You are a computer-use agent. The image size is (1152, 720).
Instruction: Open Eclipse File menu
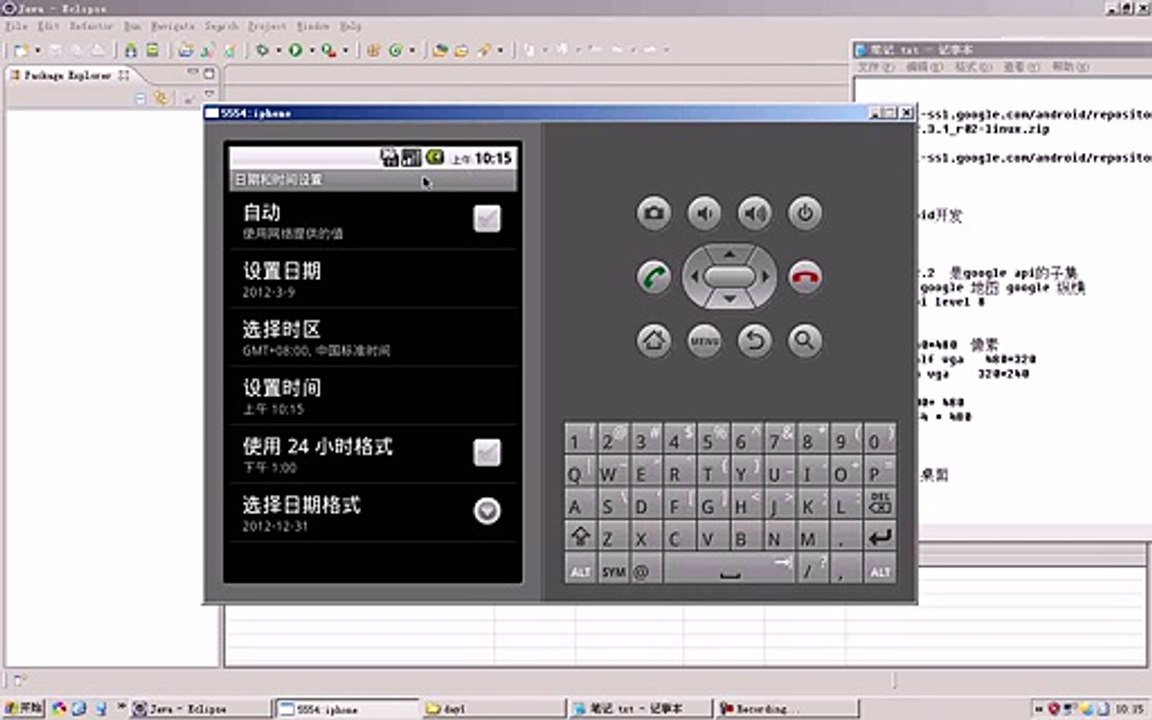tap(16, 26)
